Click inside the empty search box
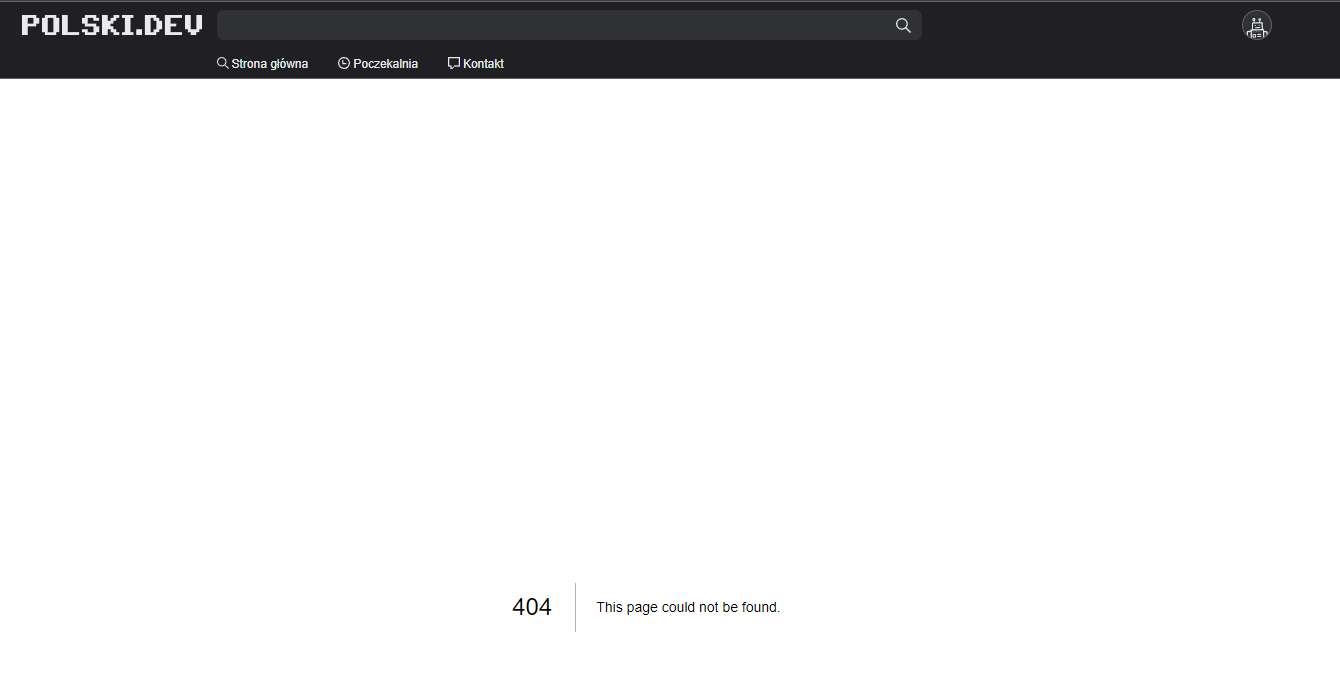The height and width of the screenshot is (682, 1340). tap(560, 24)
